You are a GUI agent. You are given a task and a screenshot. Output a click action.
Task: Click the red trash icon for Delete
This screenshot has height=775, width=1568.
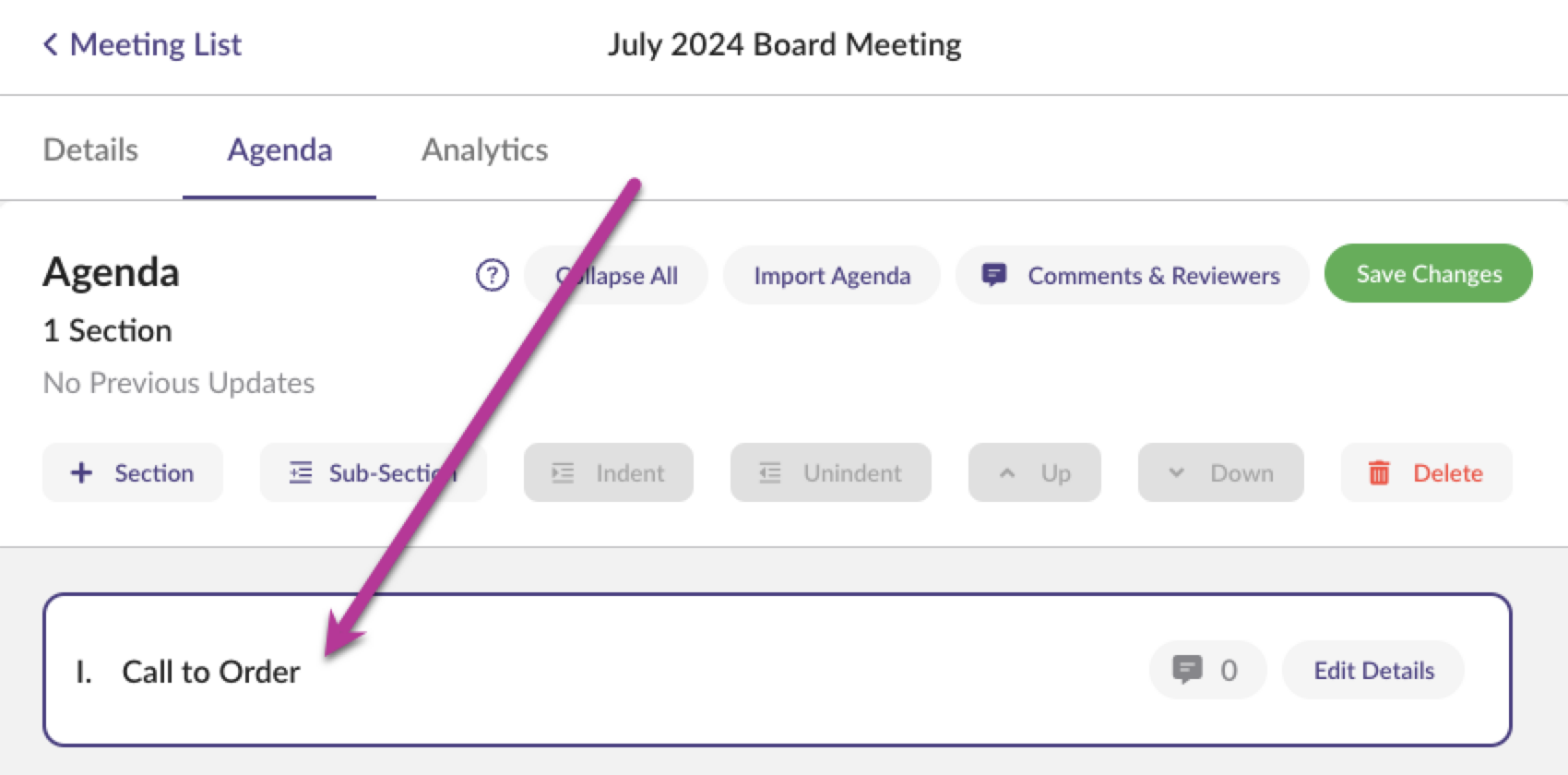tap(1379, 472)
